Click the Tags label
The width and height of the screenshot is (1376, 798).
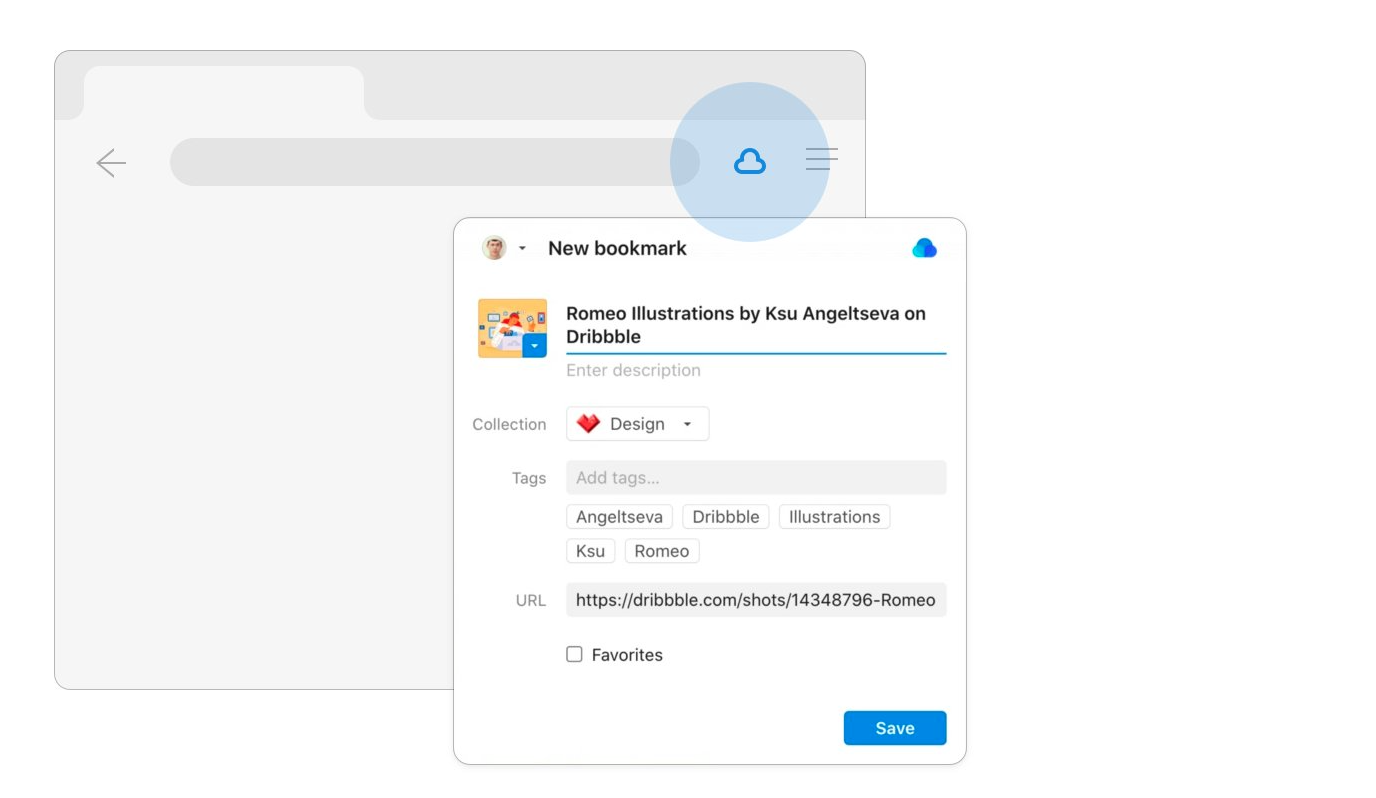pyautogui.click(x=529, y=478)
